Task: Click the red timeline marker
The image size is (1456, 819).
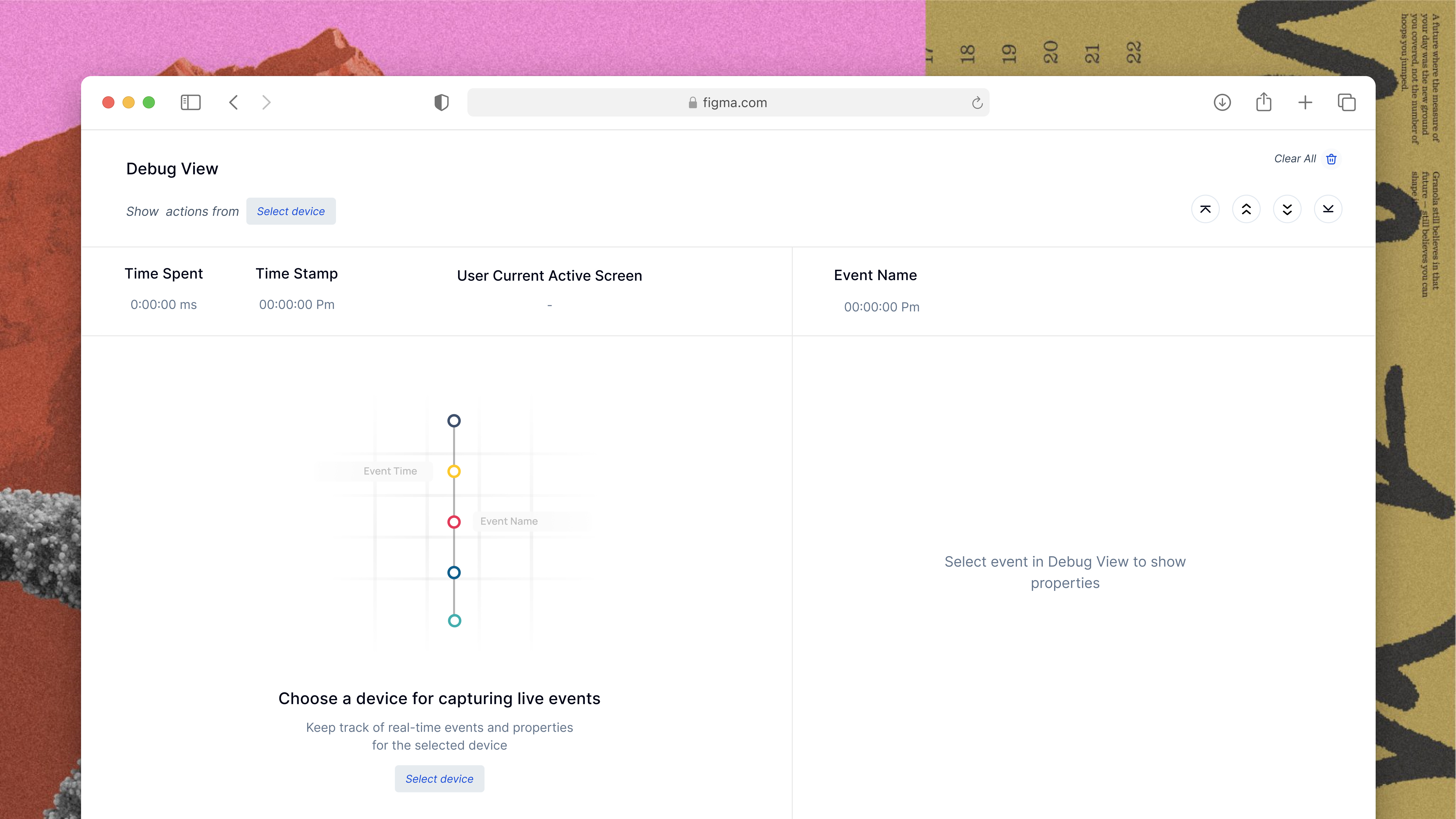Action: (x=454, y=522)
